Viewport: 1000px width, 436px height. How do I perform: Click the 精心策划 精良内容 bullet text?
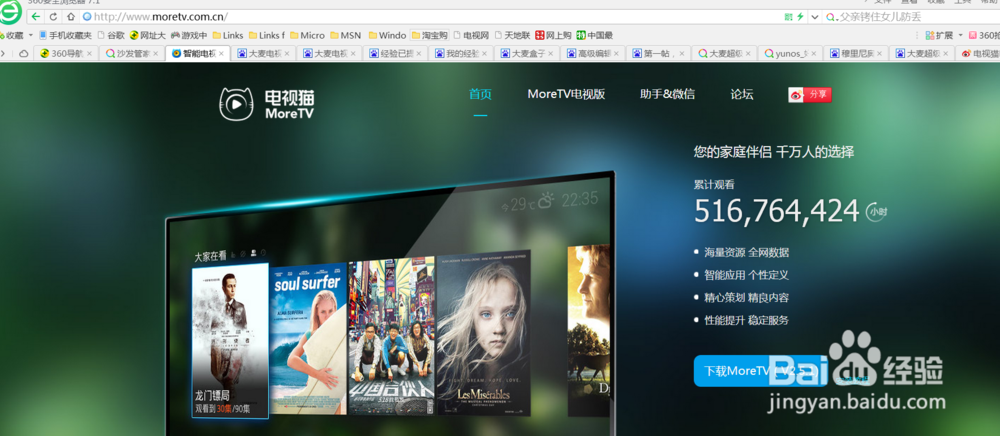click(x=746, y=298)
